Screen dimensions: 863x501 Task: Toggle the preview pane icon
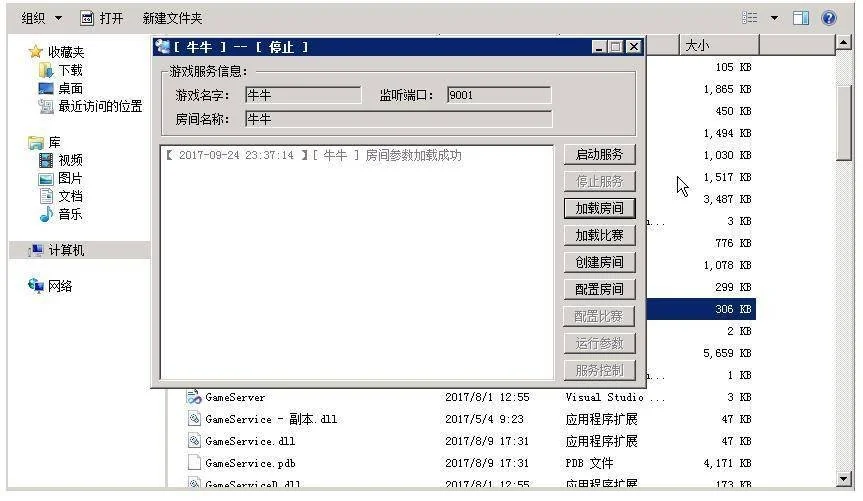tap(801, 18)
